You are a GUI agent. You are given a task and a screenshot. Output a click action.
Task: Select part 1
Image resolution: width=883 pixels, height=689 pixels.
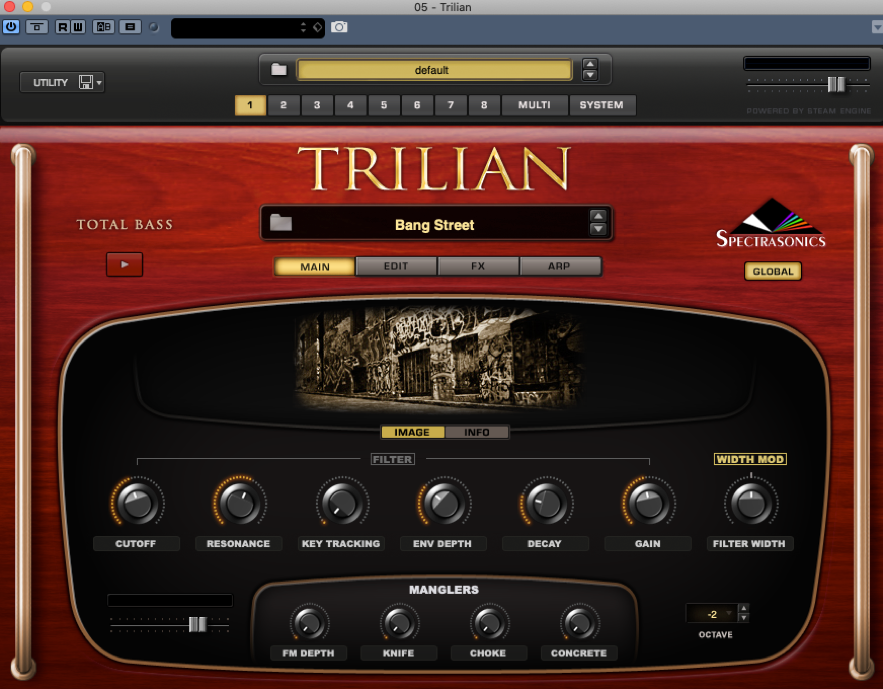coord(250,105)
